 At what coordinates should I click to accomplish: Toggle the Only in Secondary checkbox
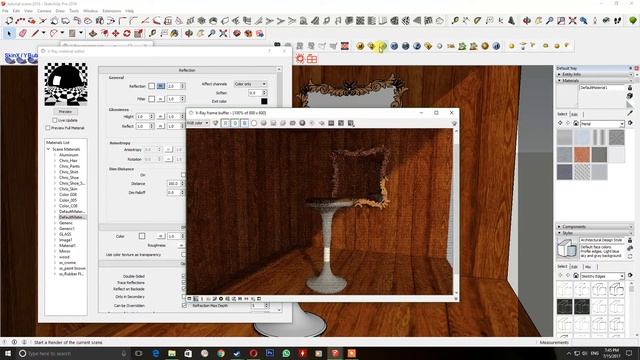click(184, 297)
